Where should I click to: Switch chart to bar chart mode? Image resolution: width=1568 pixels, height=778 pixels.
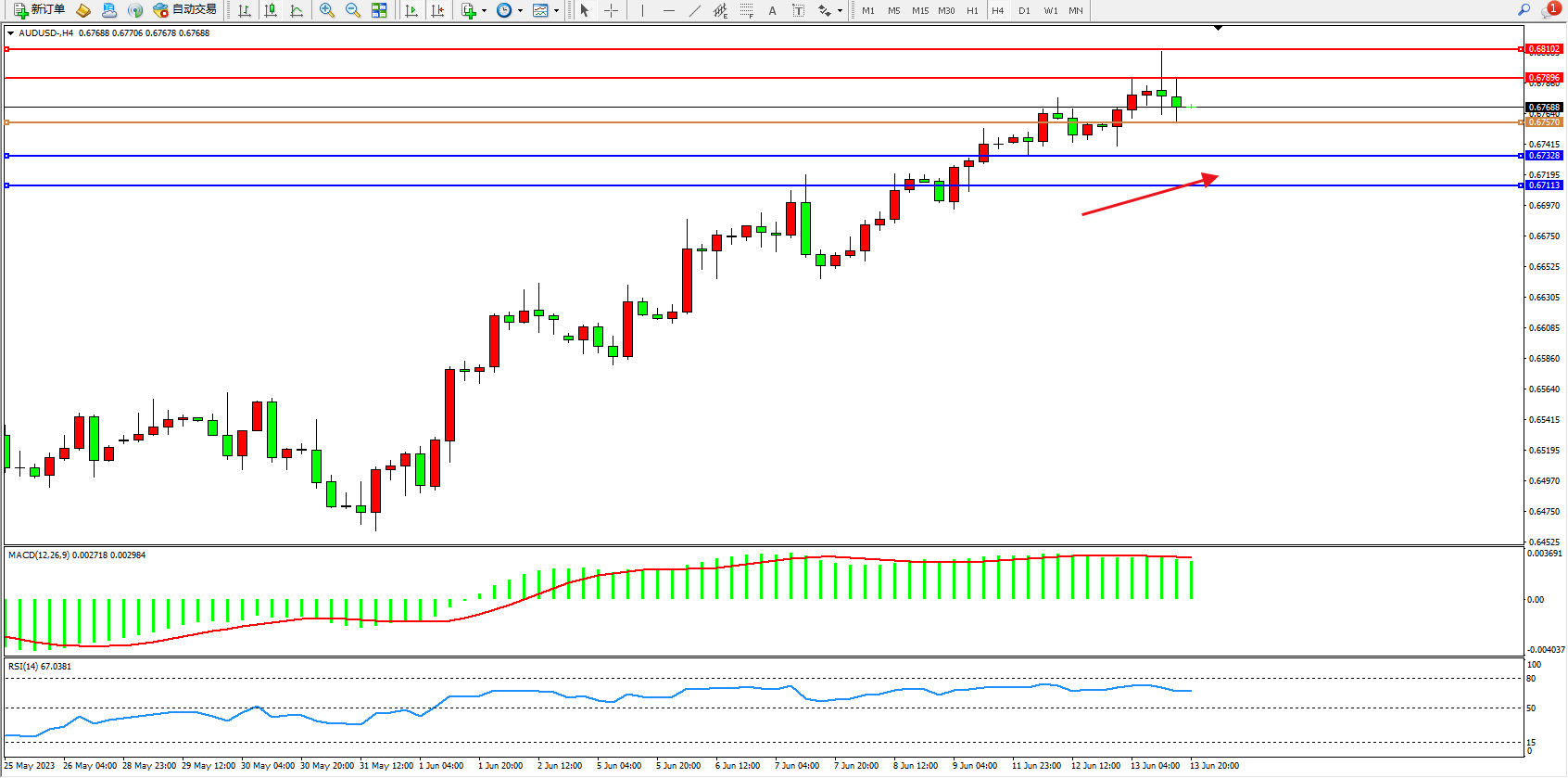pos(245,10)
